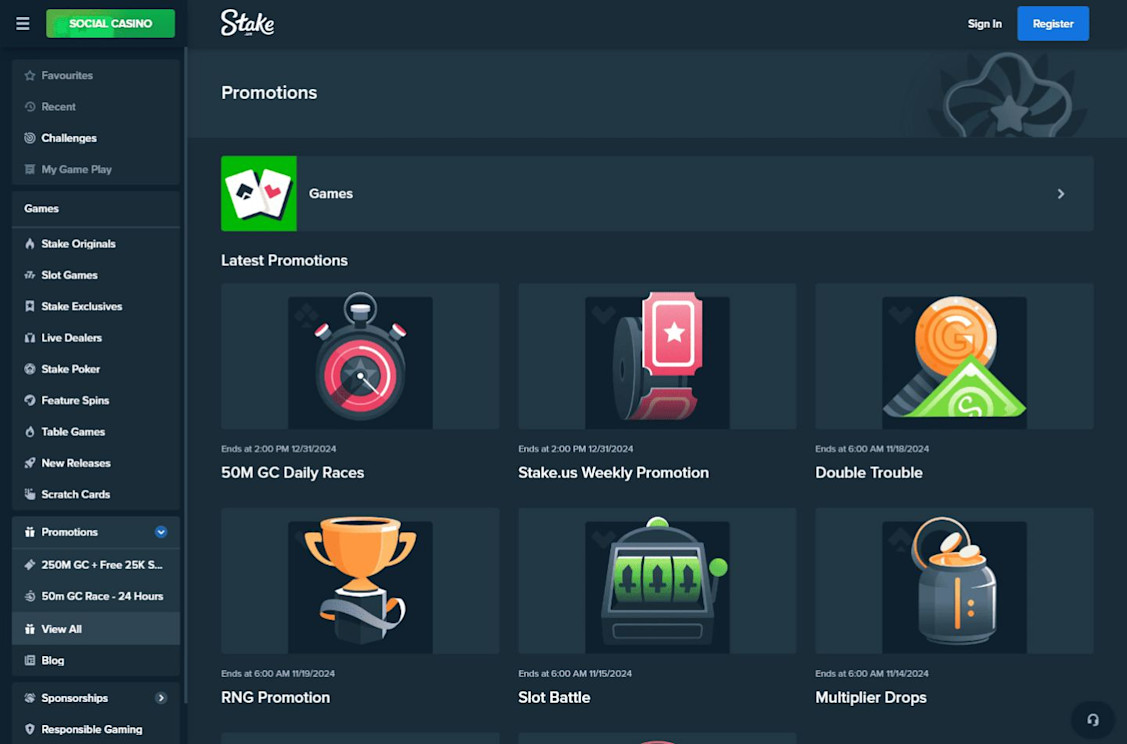Image resolution: width=1127 pixels, height=744 pixels.
Task: Go to Challenges
Action: click(96, 138)
